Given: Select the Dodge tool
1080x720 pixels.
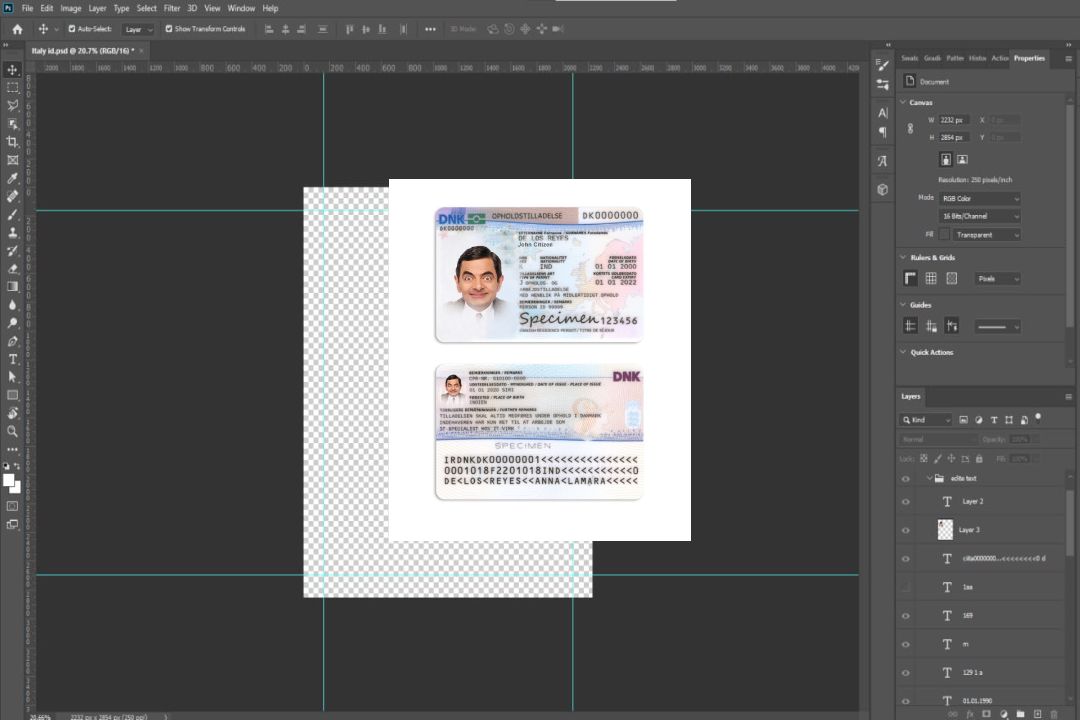Looking at the screenshot, I should click(12, 323).
